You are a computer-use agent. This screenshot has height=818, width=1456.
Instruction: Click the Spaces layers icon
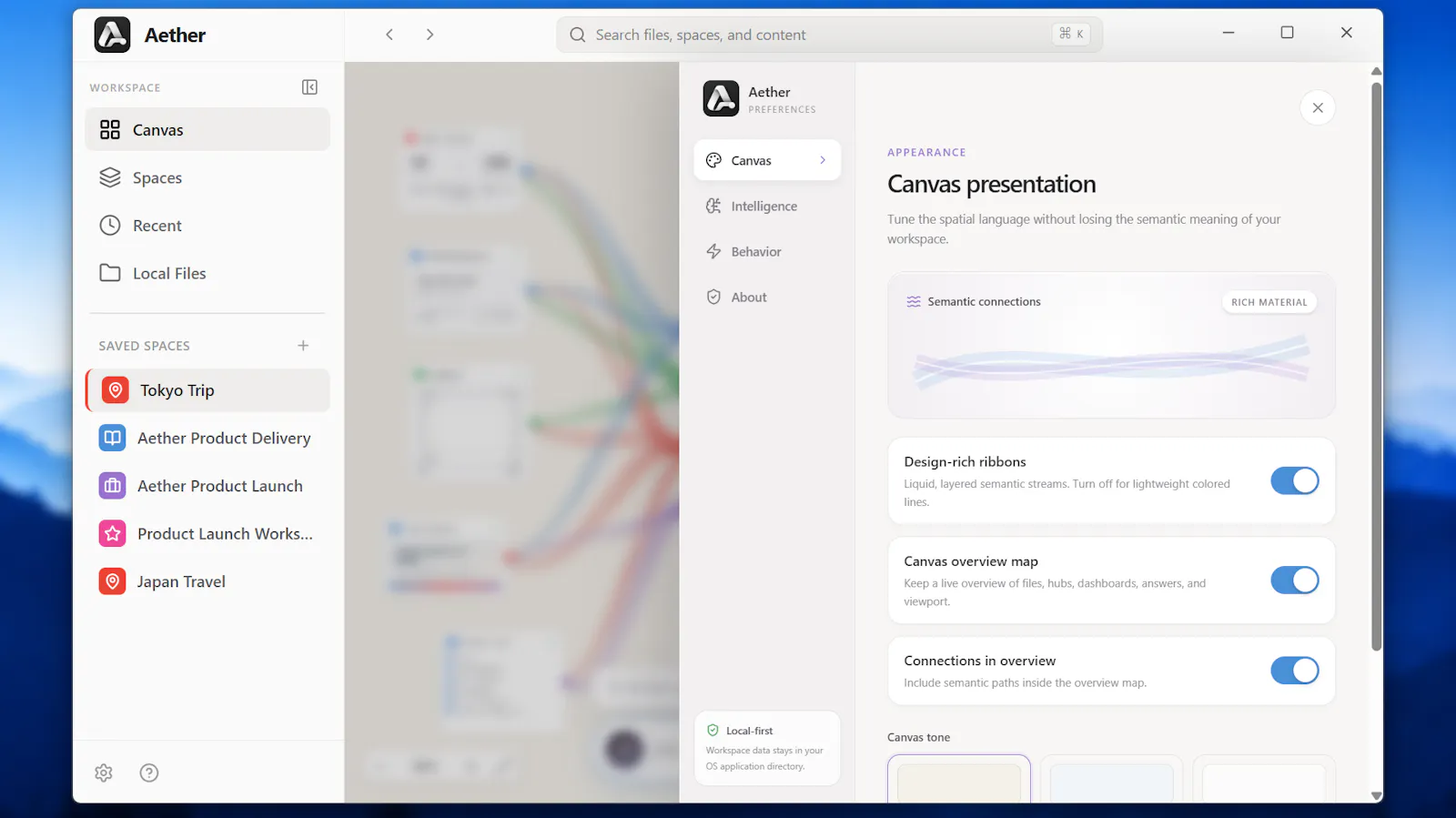coord(110,177)
